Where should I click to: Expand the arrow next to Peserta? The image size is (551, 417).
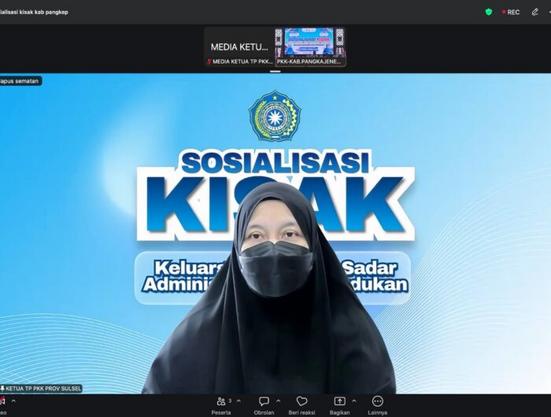tap(239, 401)
